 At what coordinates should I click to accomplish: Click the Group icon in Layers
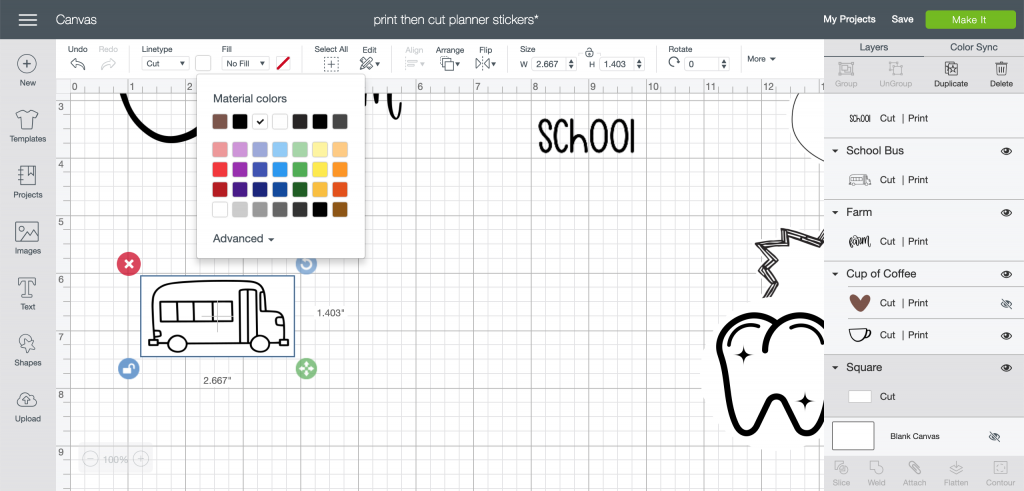point(846,69)
